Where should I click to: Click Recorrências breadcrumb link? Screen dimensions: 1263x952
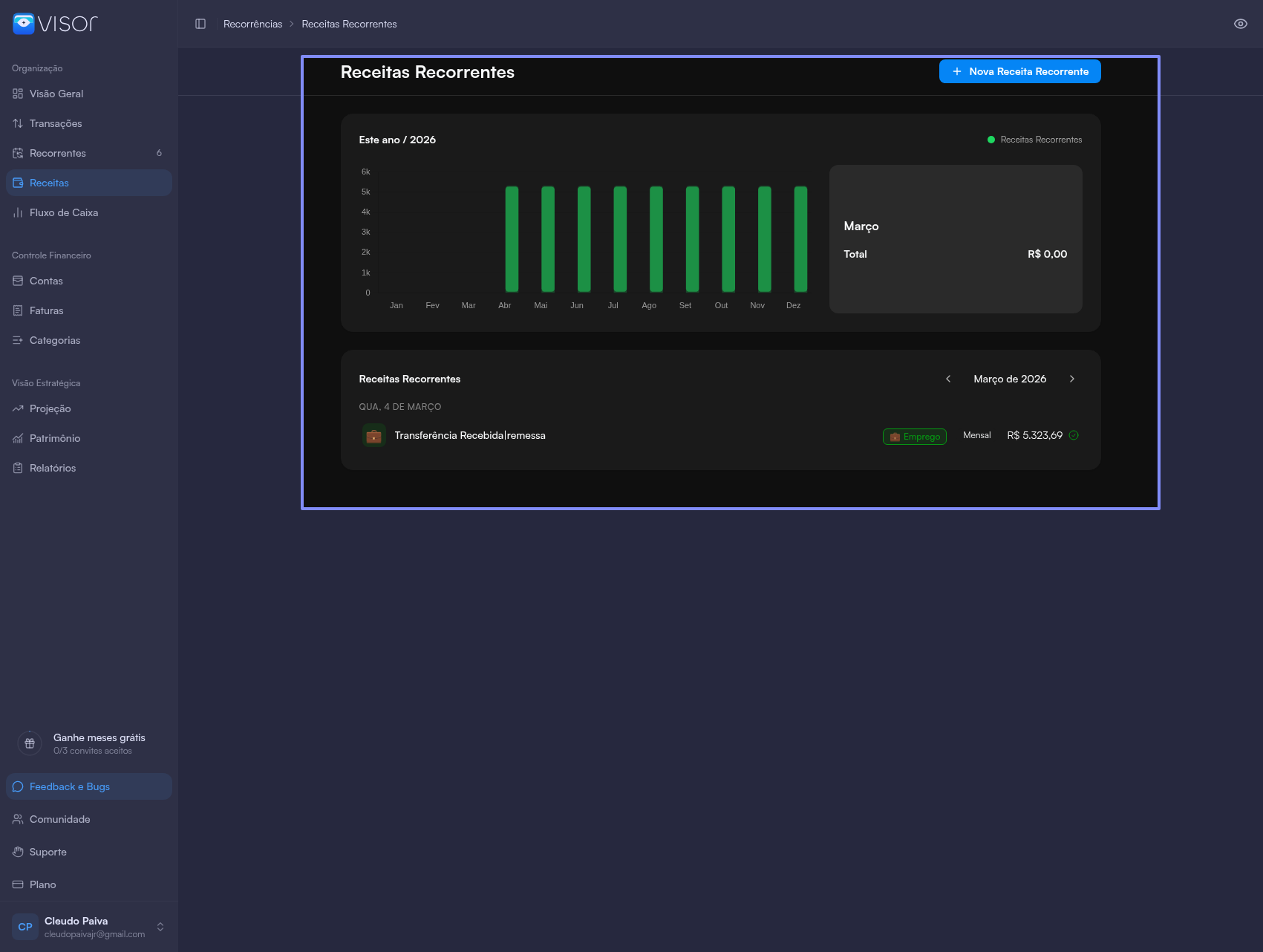252,24
